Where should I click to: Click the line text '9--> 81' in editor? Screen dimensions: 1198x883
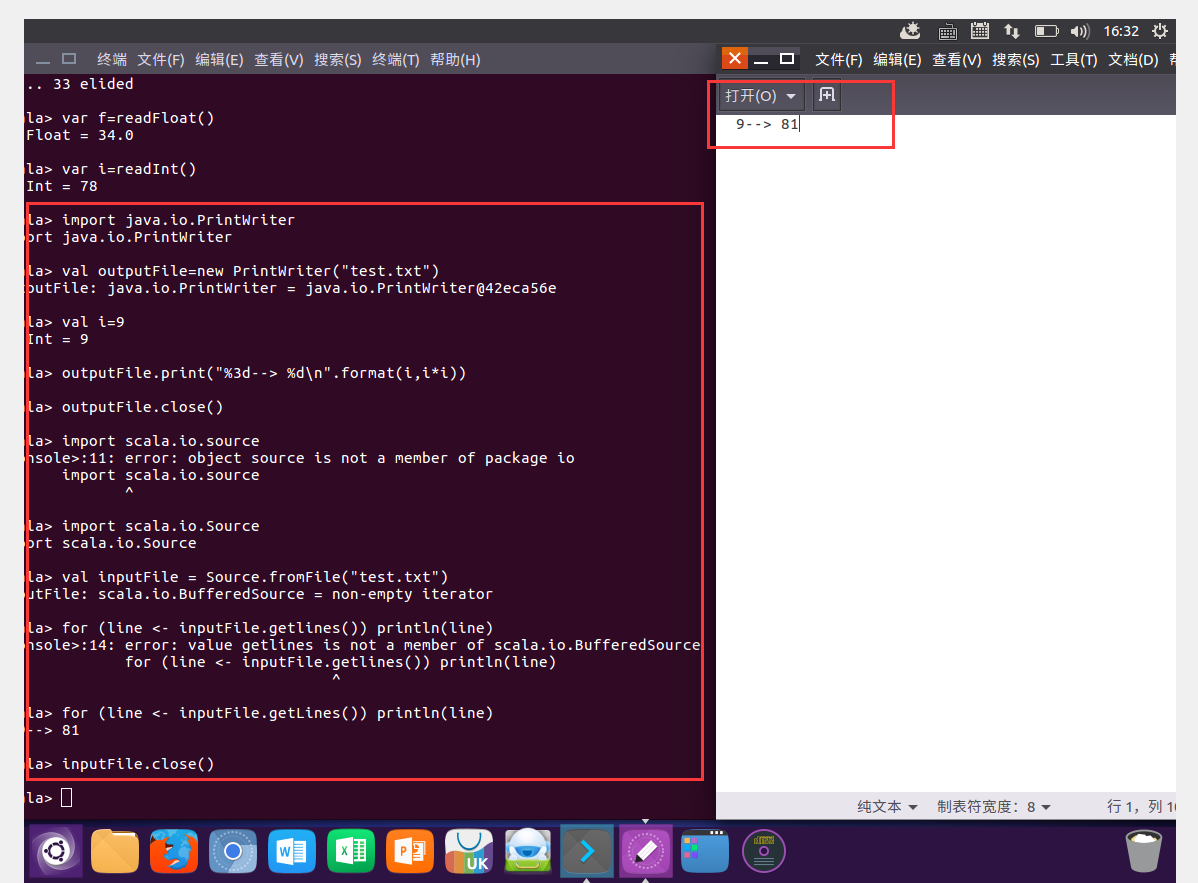766,124
